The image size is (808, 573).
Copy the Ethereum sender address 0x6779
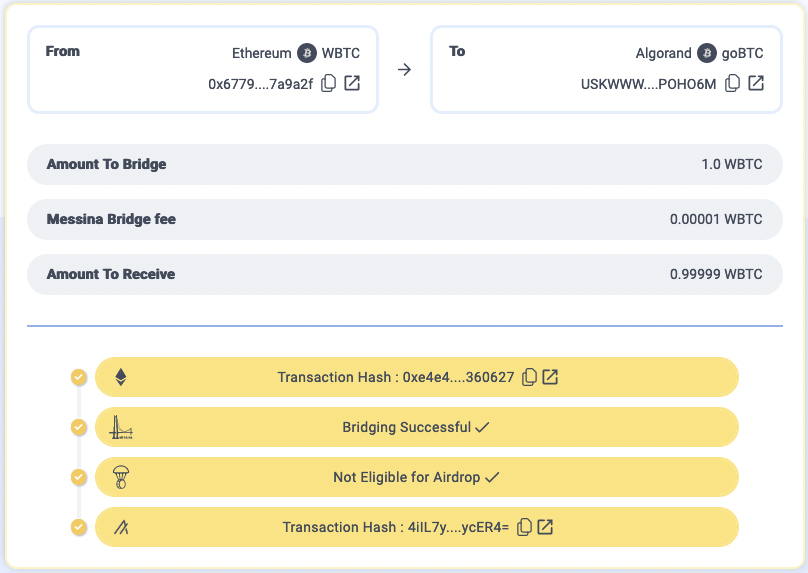[x=329, y=84]
